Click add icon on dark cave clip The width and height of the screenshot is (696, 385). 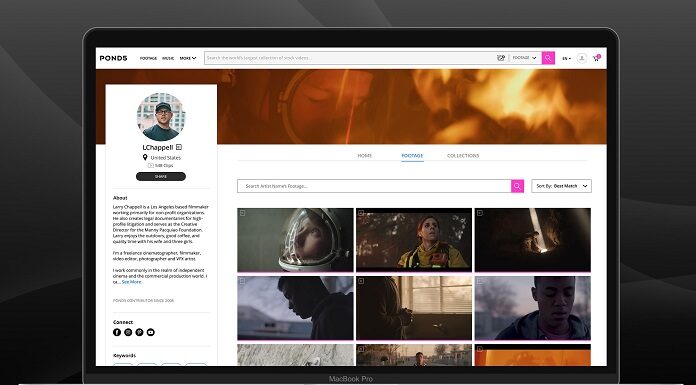pos(480,213)
